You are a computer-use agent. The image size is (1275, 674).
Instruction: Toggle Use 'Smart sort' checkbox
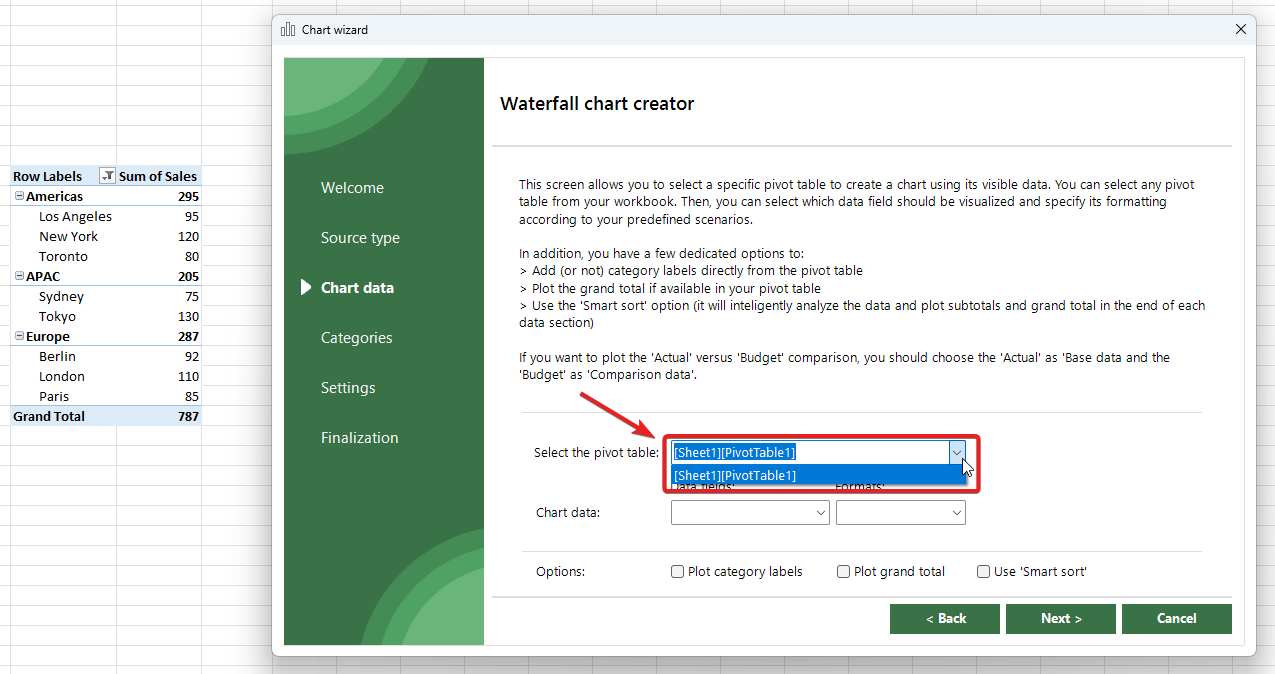[984, 572]
